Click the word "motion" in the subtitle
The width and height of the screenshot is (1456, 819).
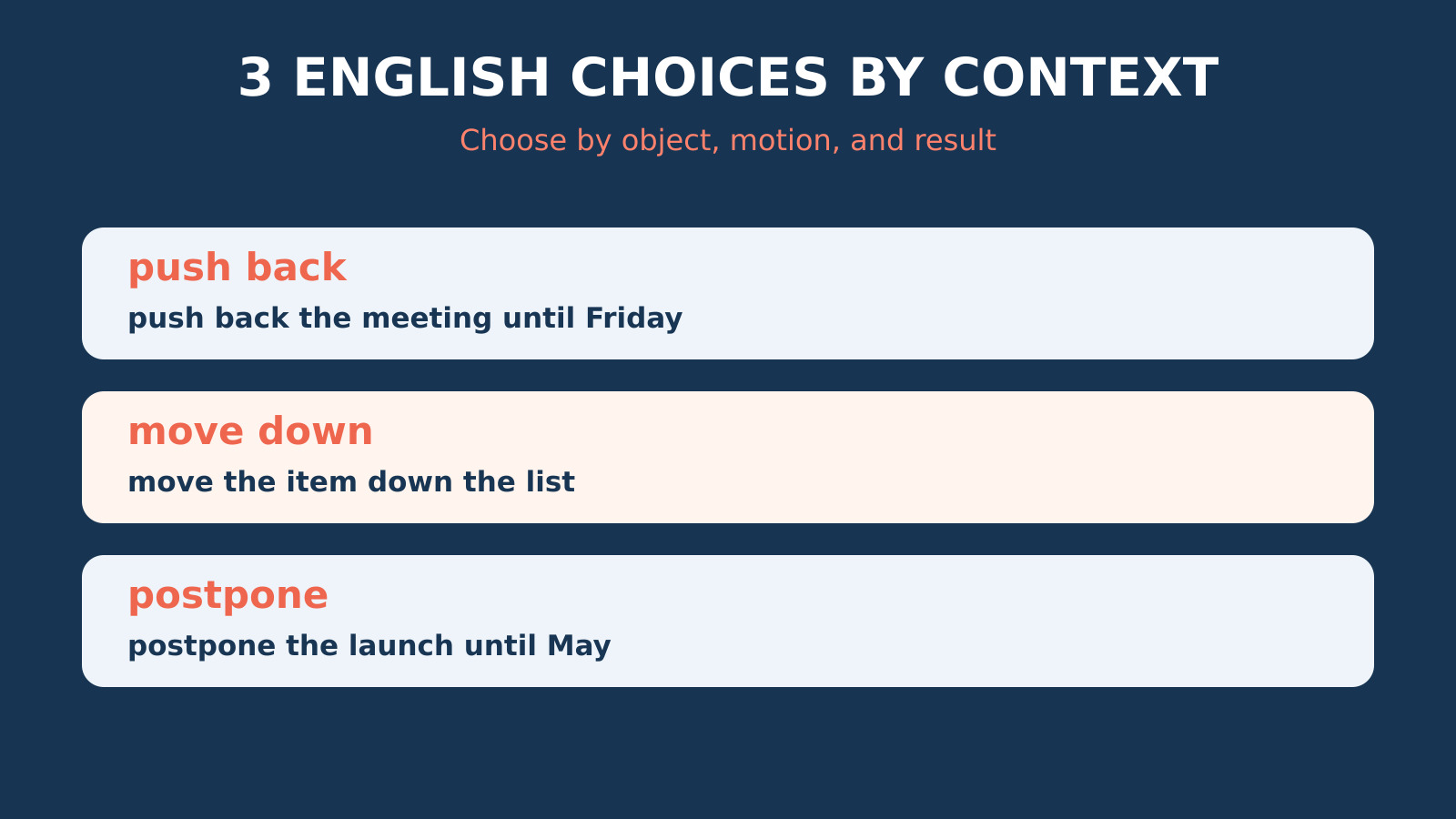click(x=784, y=141)
